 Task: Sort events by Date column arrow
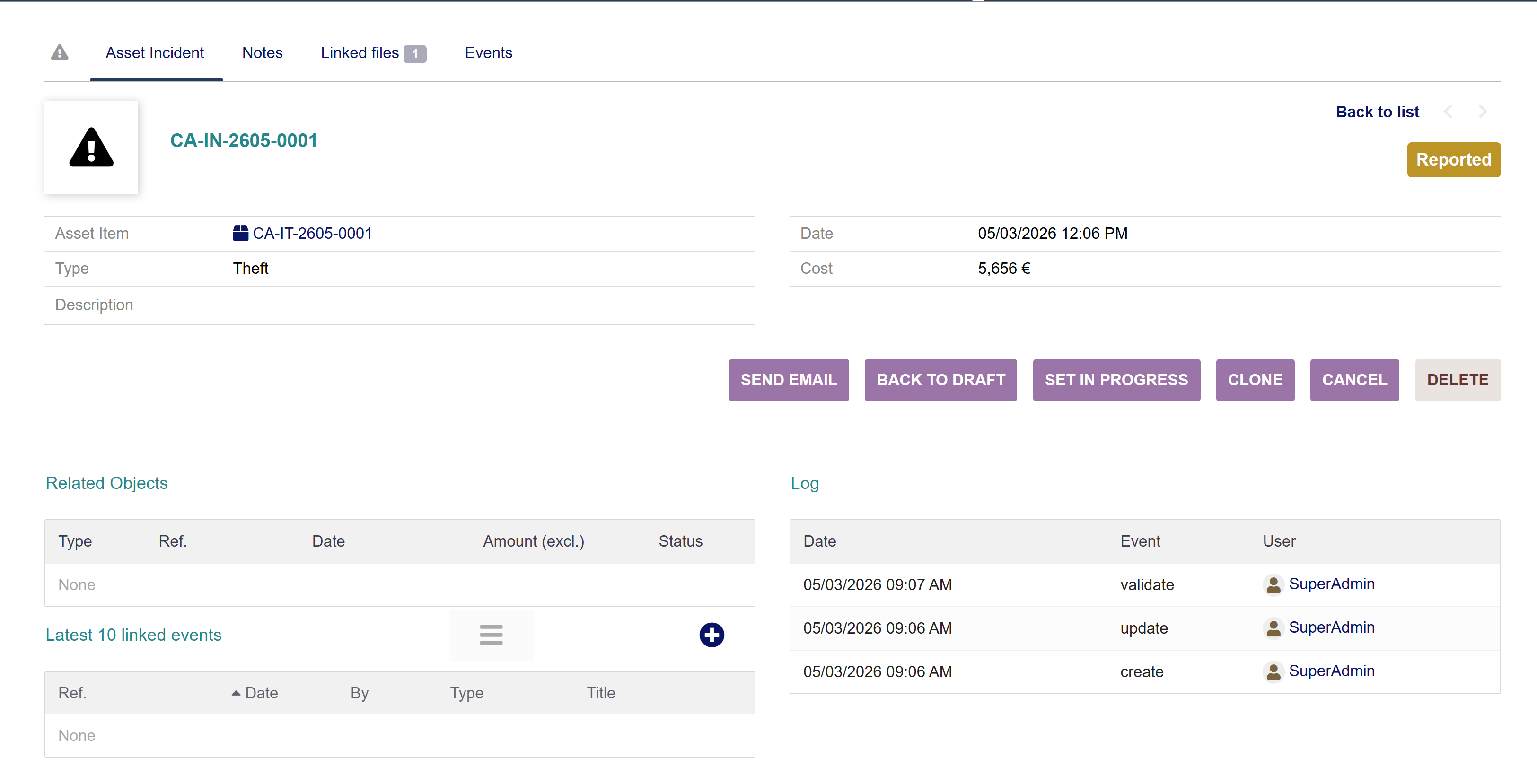click(236, 693)
